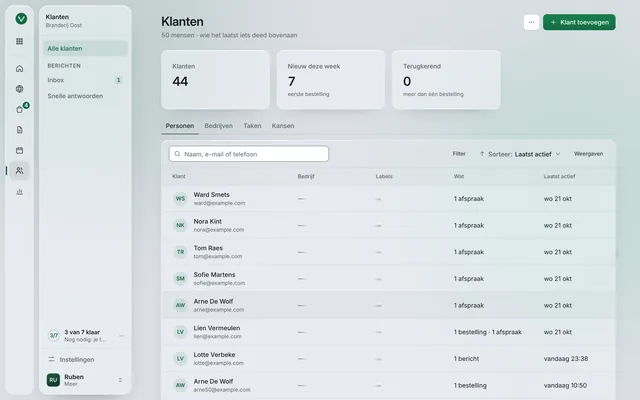Open the three-dot menu next to 3 van 7 klaar

coord(122,336)
